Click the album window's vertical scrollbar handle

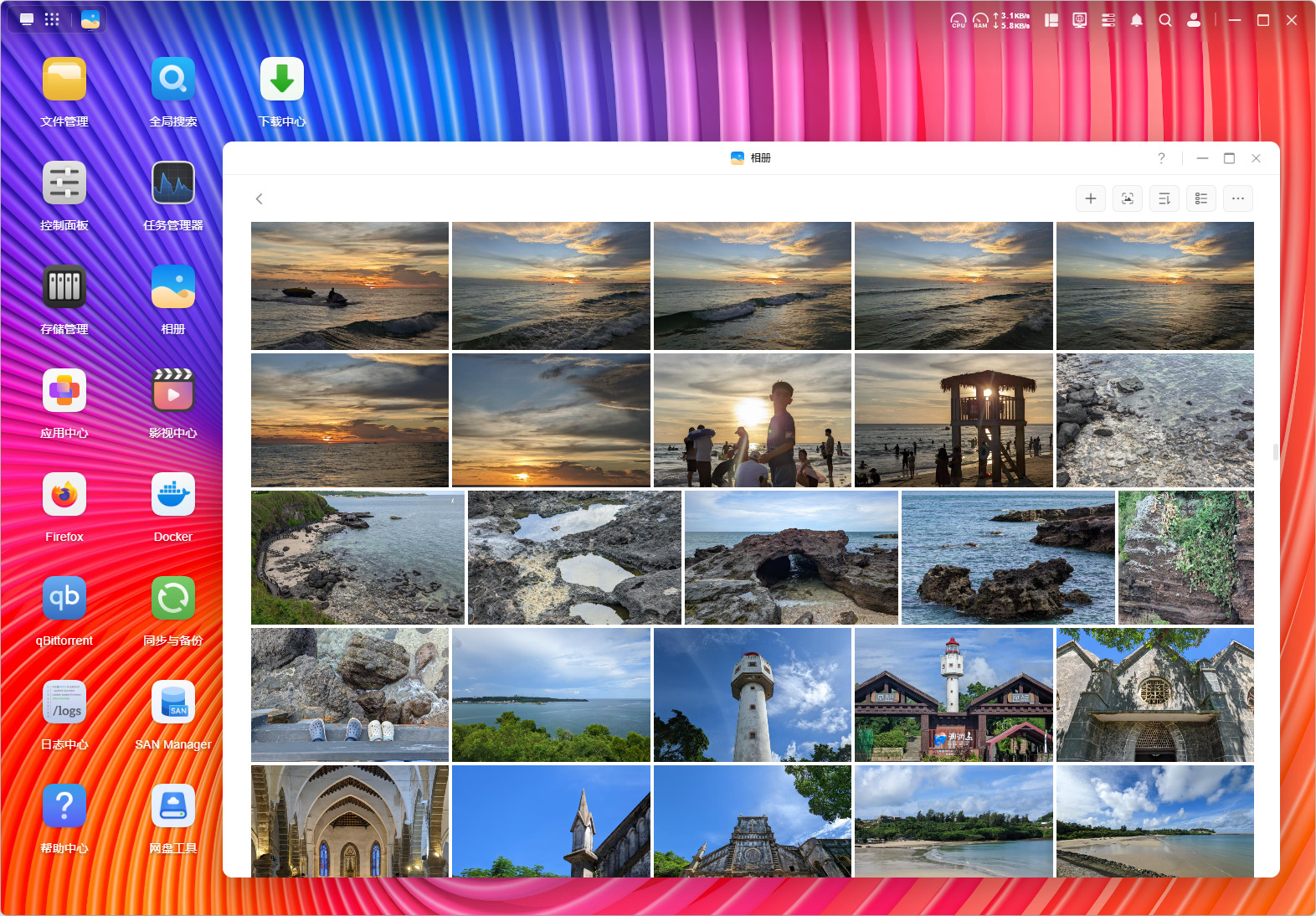tap(1276, 452)
